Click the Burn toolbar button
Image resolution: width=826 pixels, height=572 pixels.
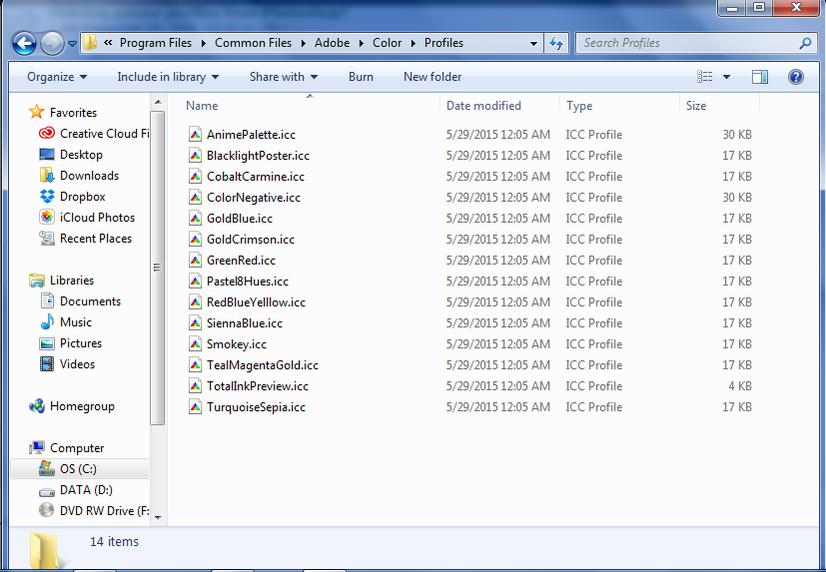point(361,77)
